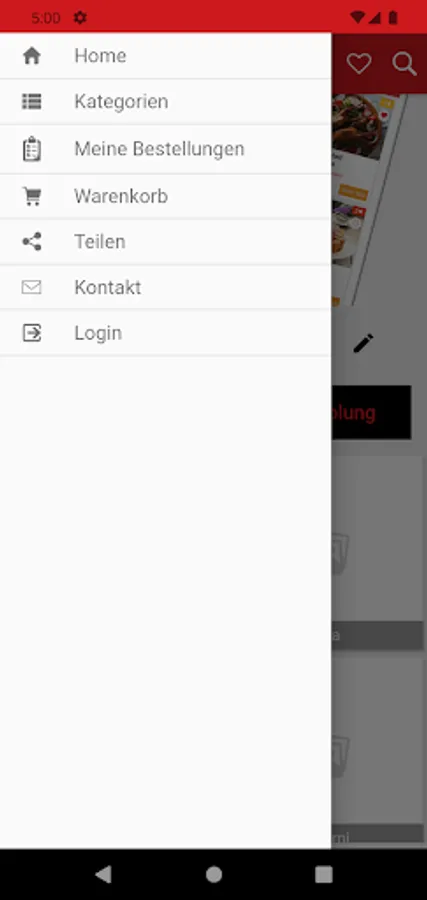Screen dimensions: 427x900
Task: Tap the black button with red text
Action: (x=371, y=413)
